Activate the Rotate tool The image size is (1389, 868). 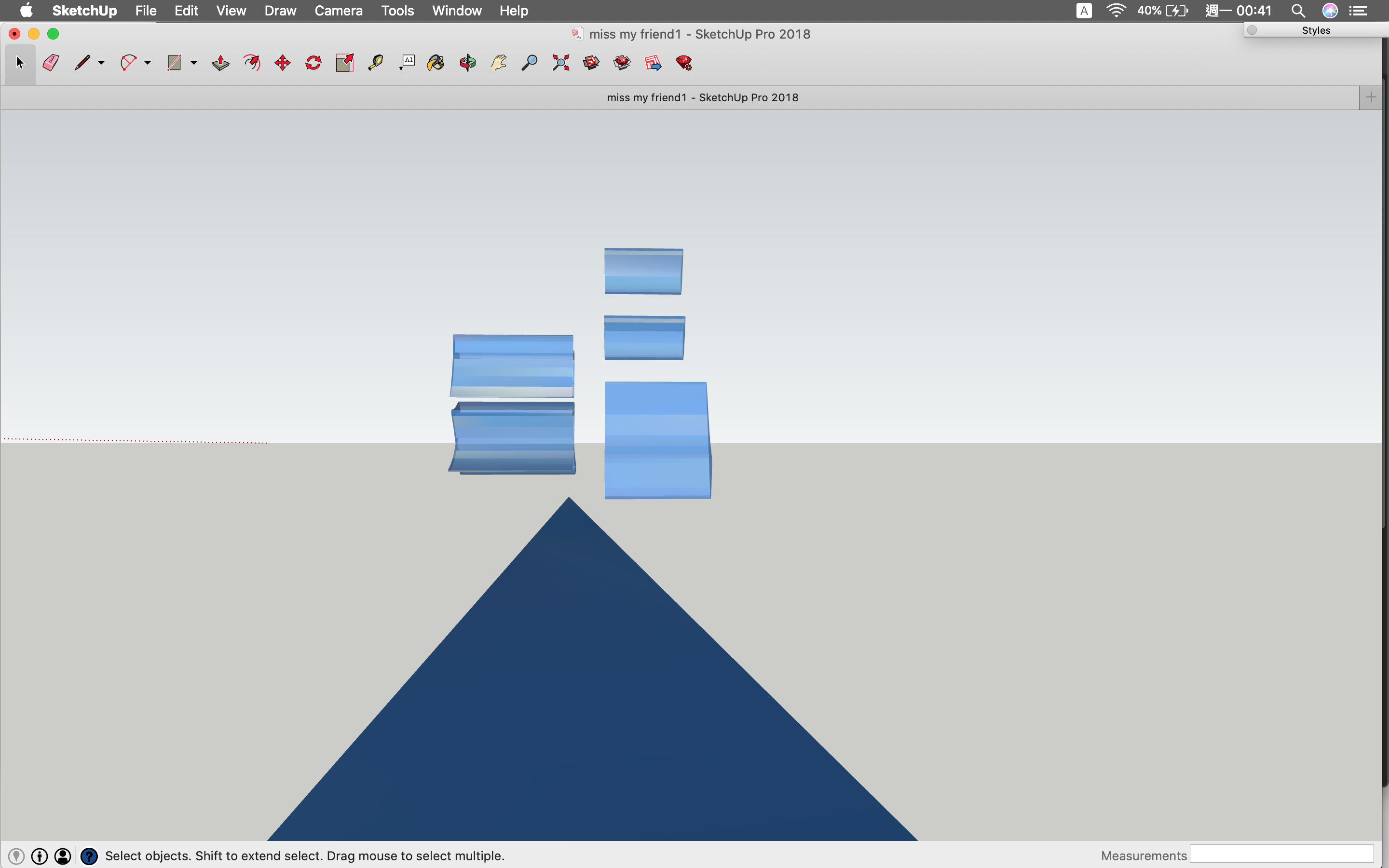click(x=313, y=63)
